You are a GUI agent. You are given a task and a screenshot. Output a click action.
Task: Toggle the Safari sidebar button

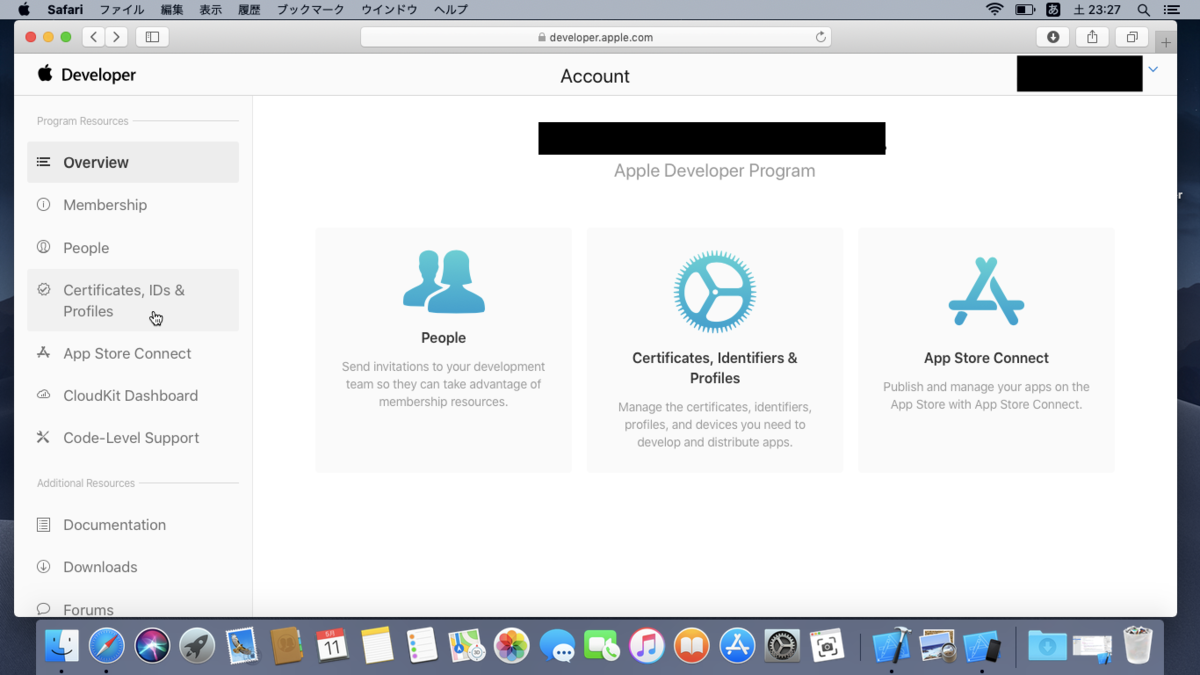152,37
